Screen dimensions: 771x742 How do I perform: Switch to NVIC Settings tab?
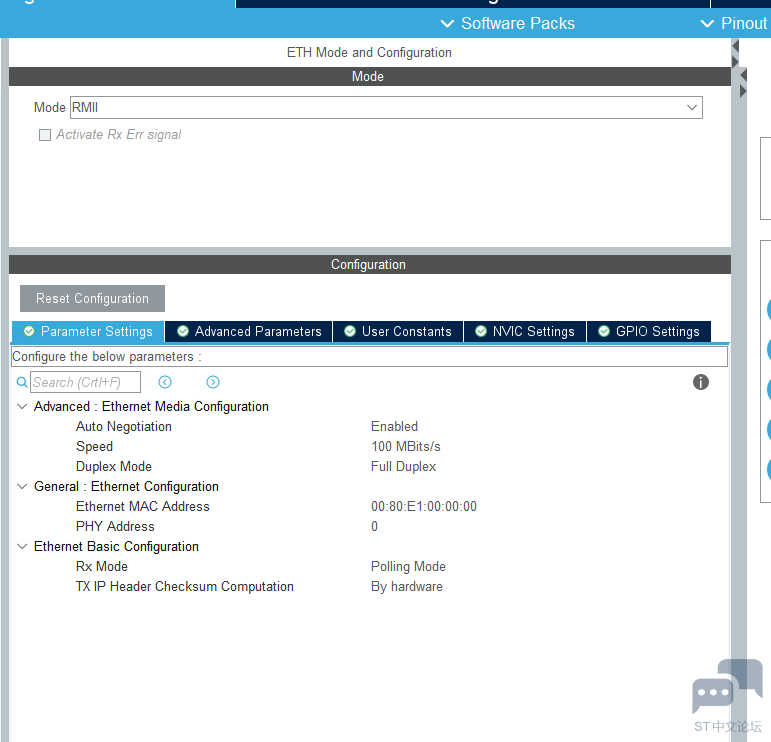524,331
